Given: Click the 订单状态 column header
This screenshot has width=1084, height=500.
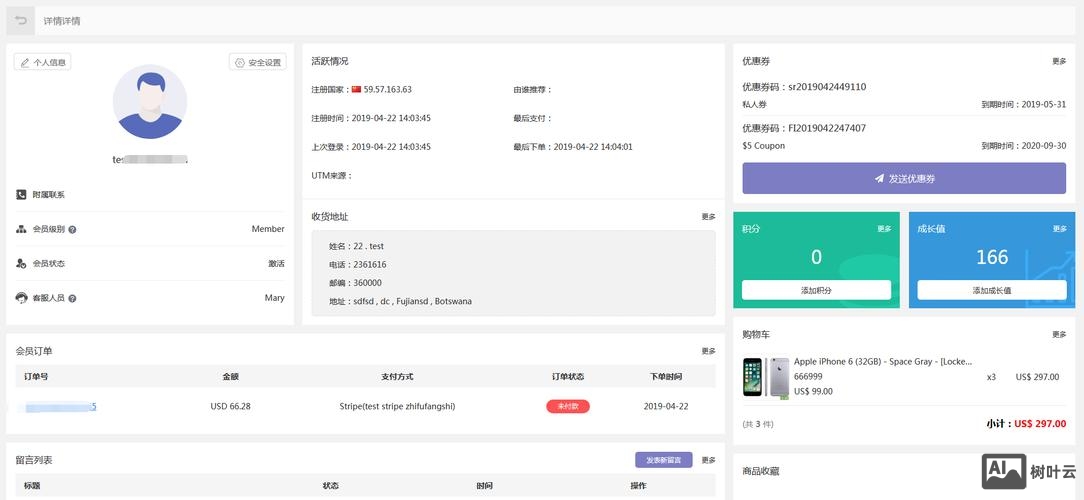Looking at the screenshot, I should point(568,377).
